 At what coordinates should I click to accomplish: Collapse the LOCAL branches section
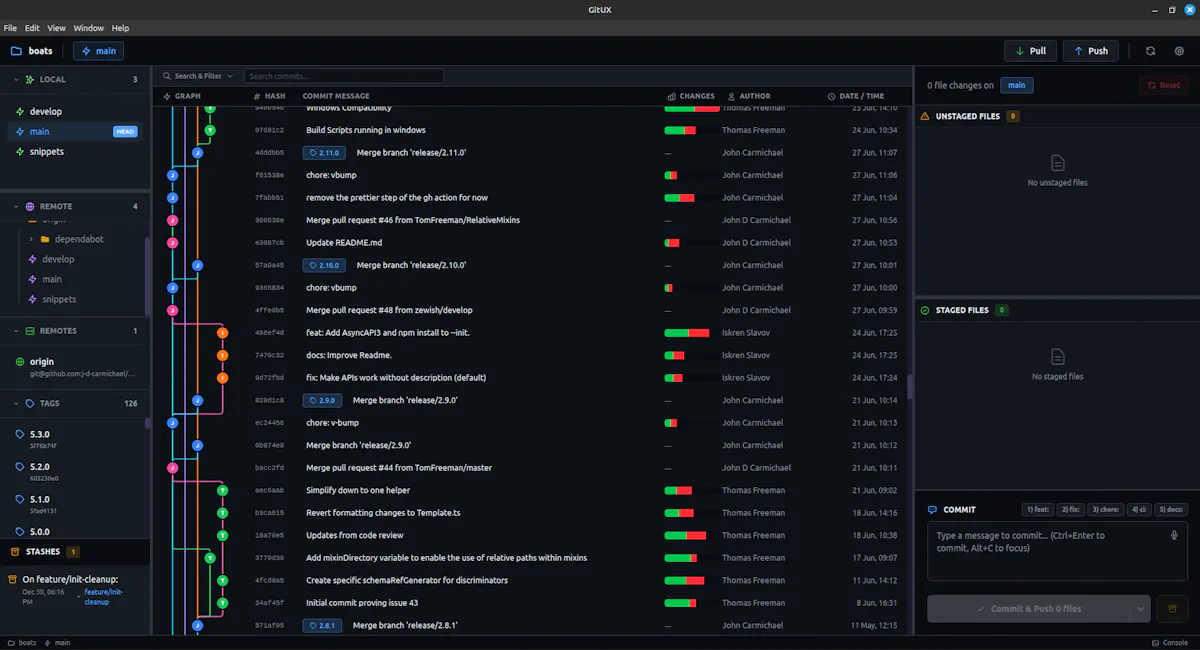tap(15, 79)
